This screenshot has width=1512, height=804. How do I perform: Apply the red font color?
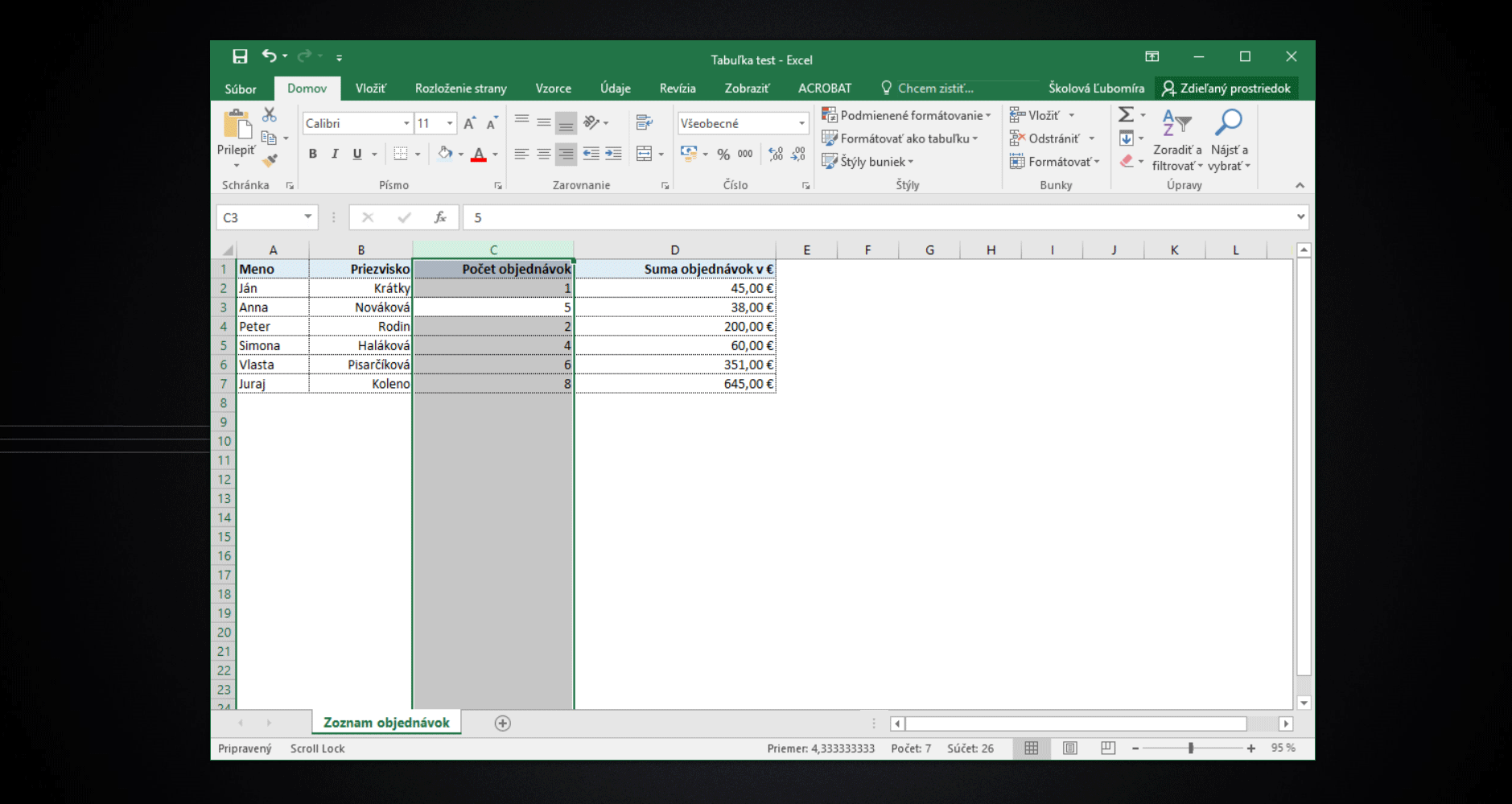click(479, 154)
